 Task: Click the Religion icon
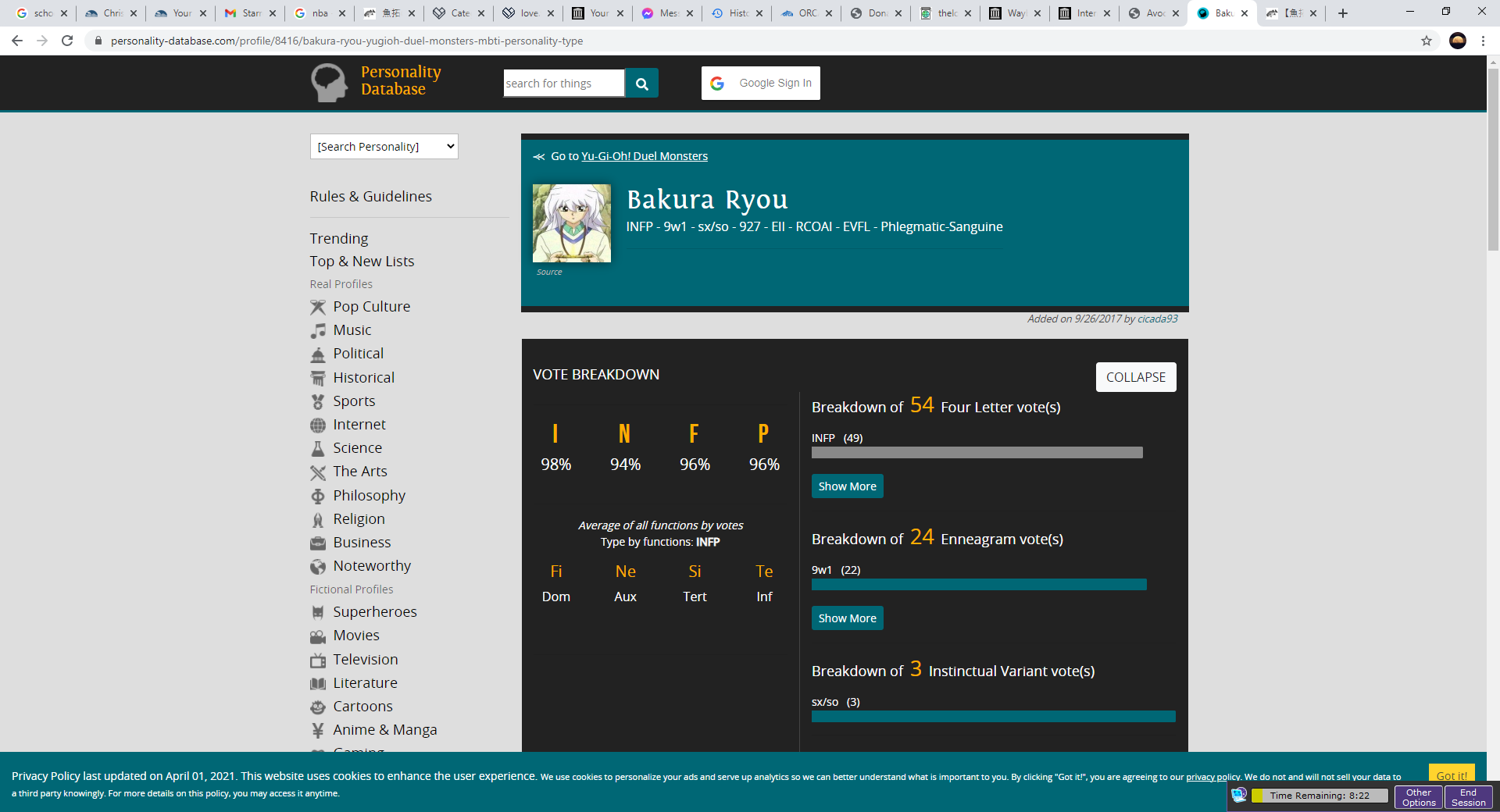tap(318, 519)
